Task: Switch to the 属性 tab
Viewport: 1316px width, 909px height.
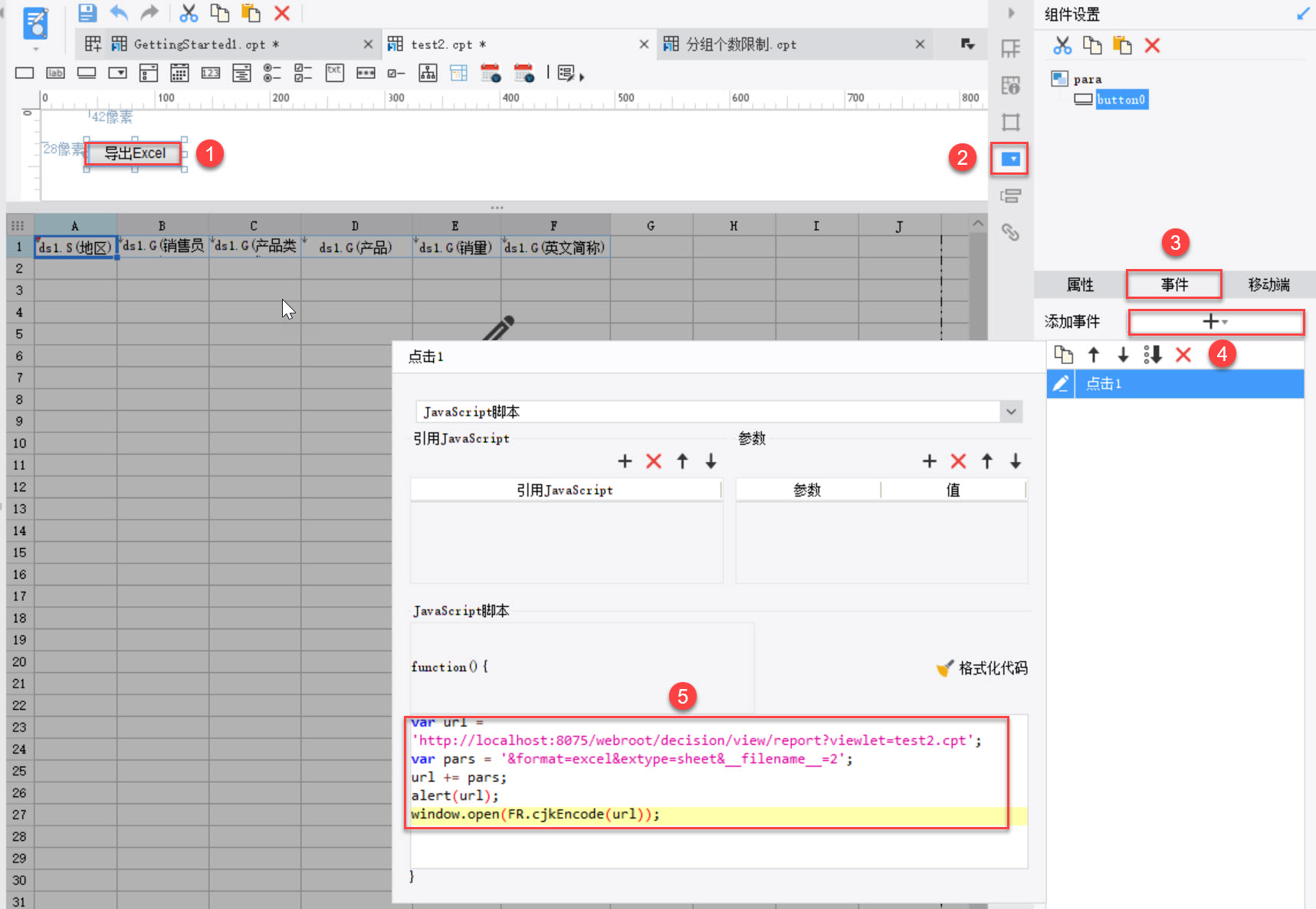Action: click(x=1080, y=284)
